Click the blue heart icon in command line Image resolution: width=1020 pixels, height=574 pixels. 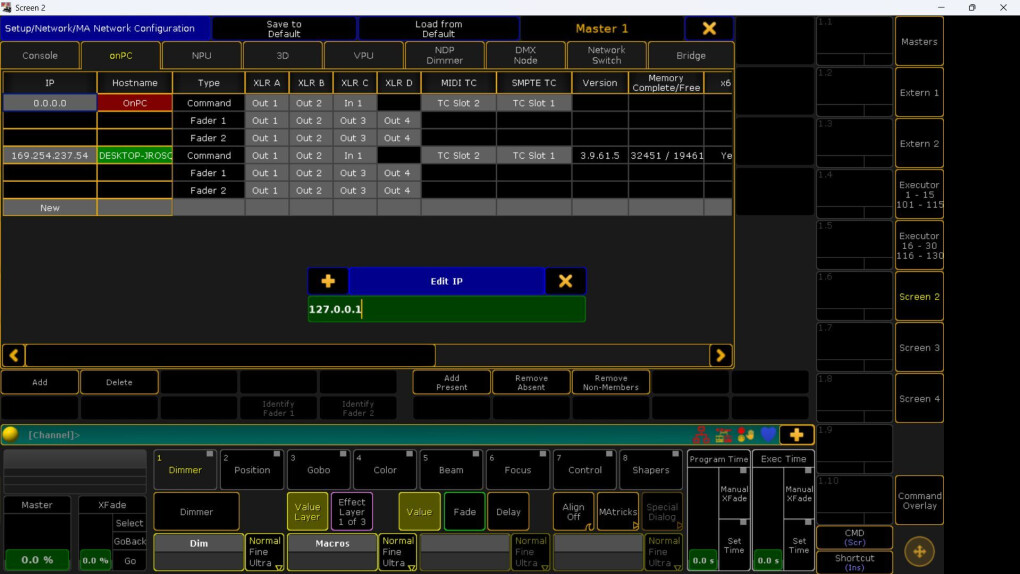click(x=768, y=435)
